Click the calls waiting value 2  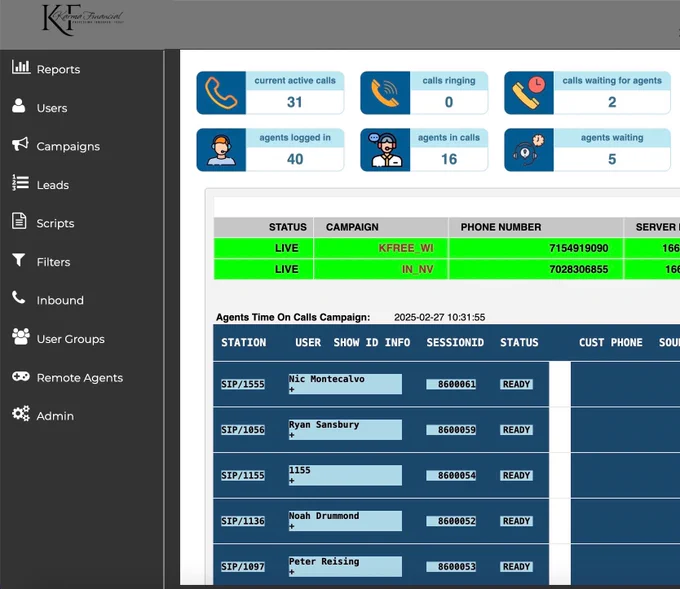612,102
